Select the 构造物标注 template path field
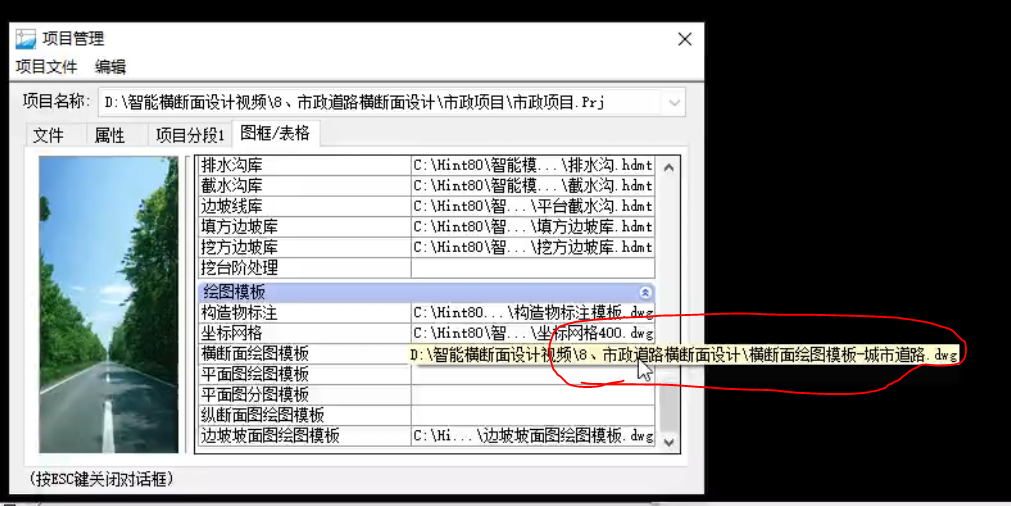Viewport: 1011px width, 506px height. tap(532, 313)
